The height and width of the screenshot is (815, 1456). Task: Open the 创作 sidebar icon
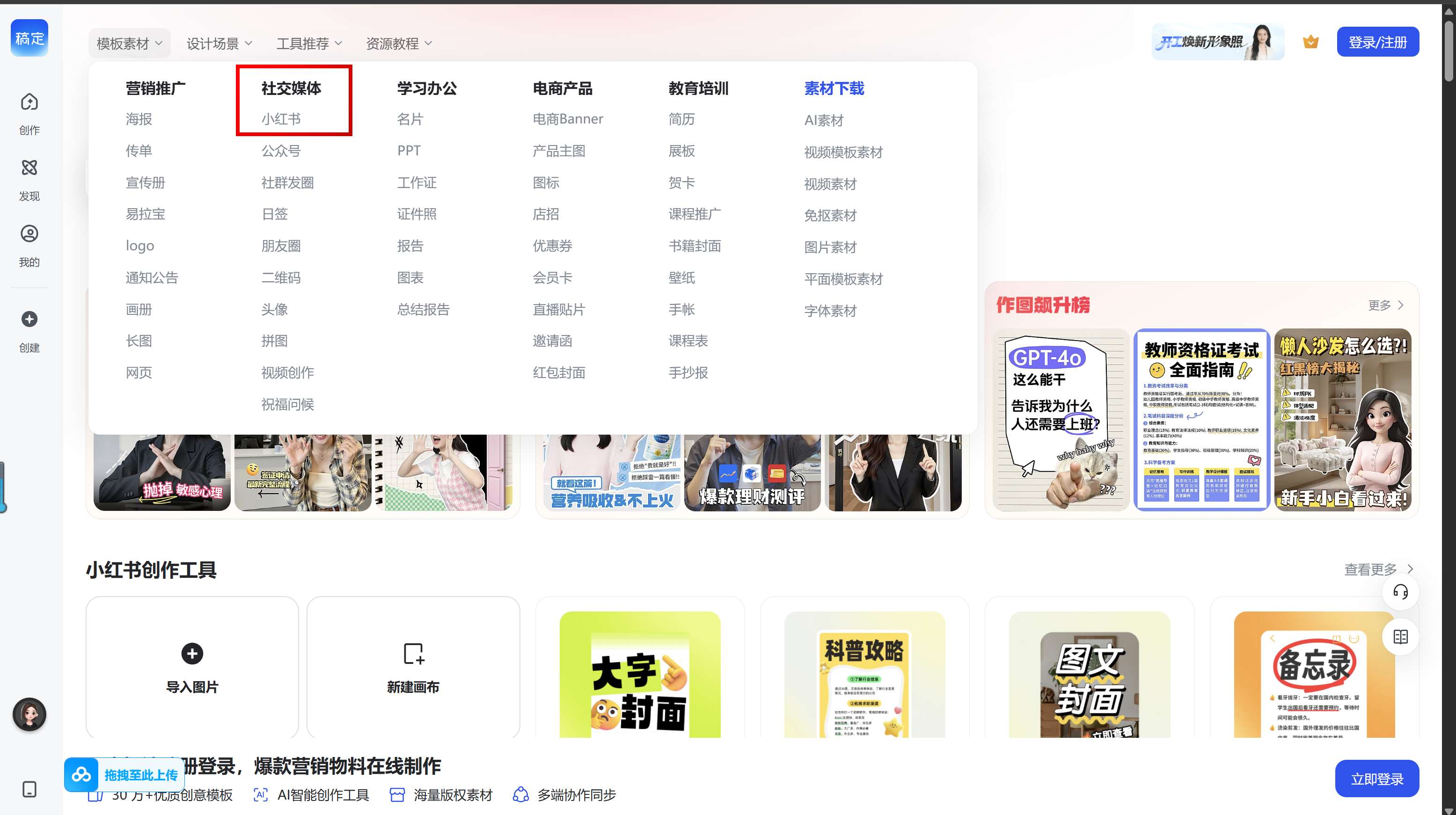point(29,102)
